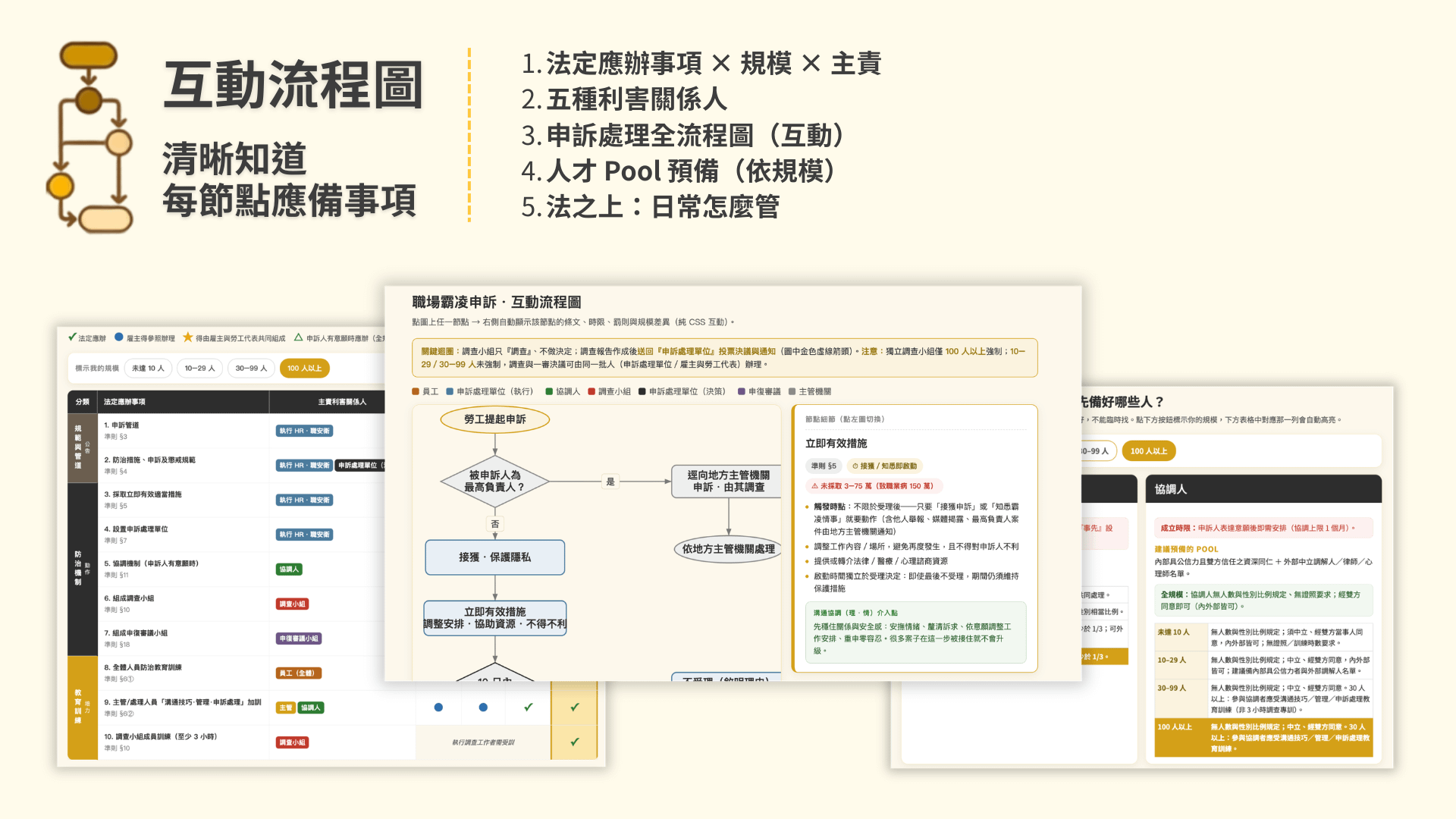Image resolution: width=1456 pixels, height=819 pixels.
Task: Select 100 人以上 pill in right Pool panel
Action: point(1149,451)
